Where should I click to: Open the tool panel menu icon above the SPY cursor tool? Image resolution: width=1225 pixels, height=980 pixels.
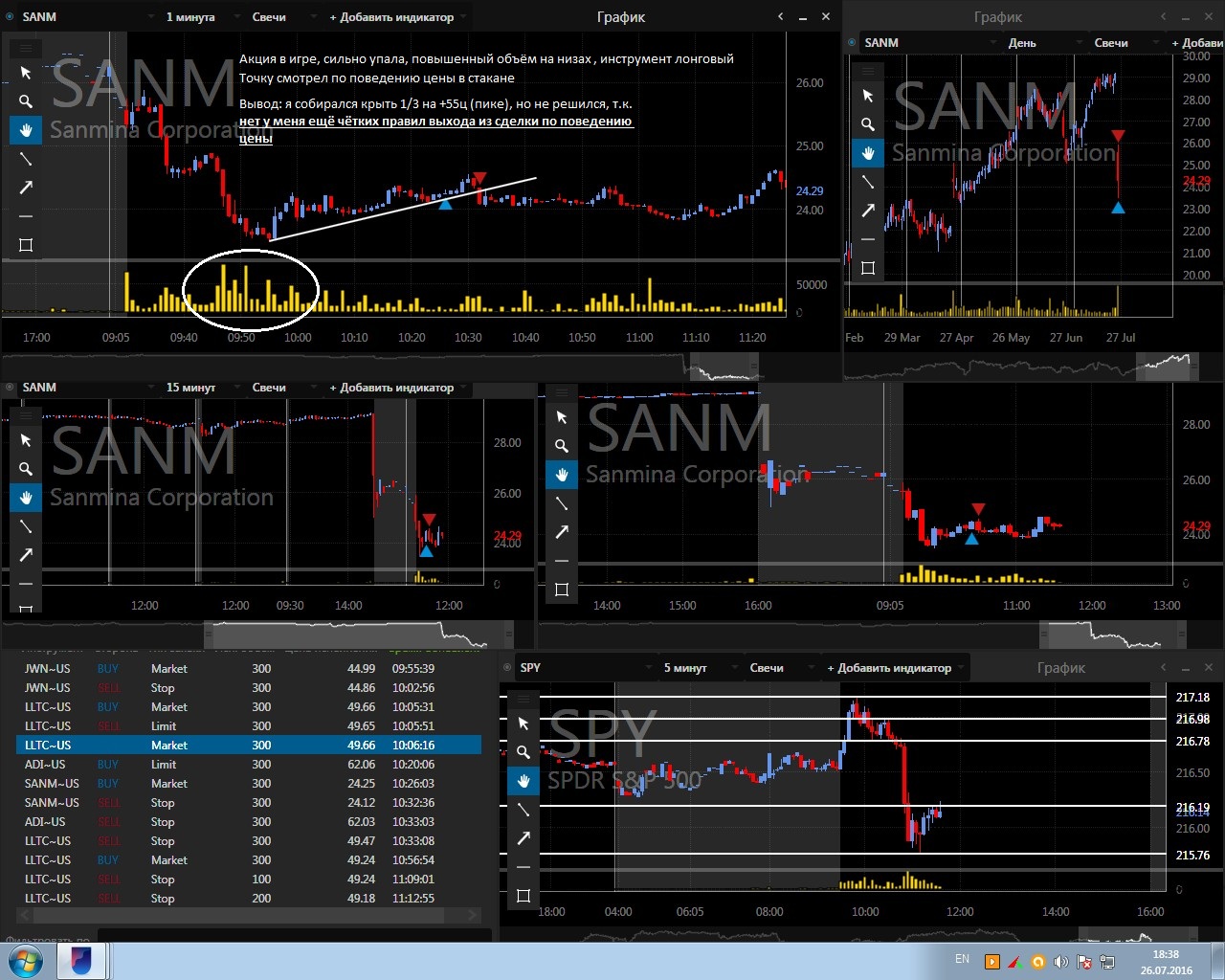tap(523, 699)
